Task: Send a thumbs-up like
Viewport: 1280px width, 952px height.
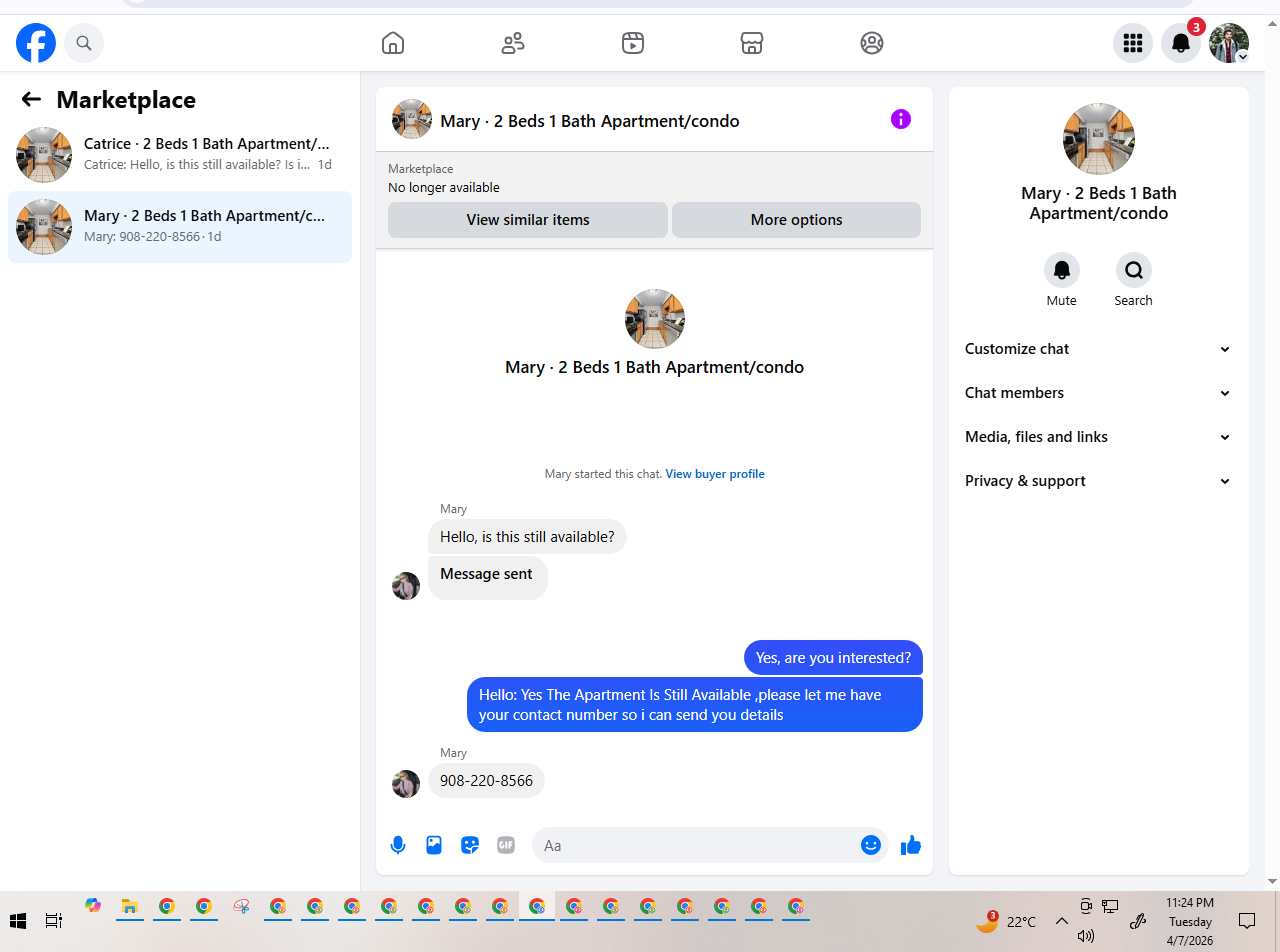Action: [910, 846]
